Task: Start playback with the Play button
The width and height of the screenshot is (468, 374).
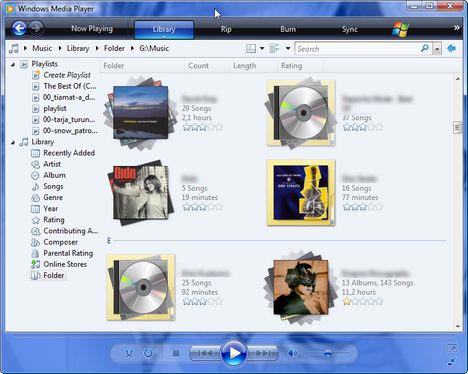Action: click(x=234, y=353)
